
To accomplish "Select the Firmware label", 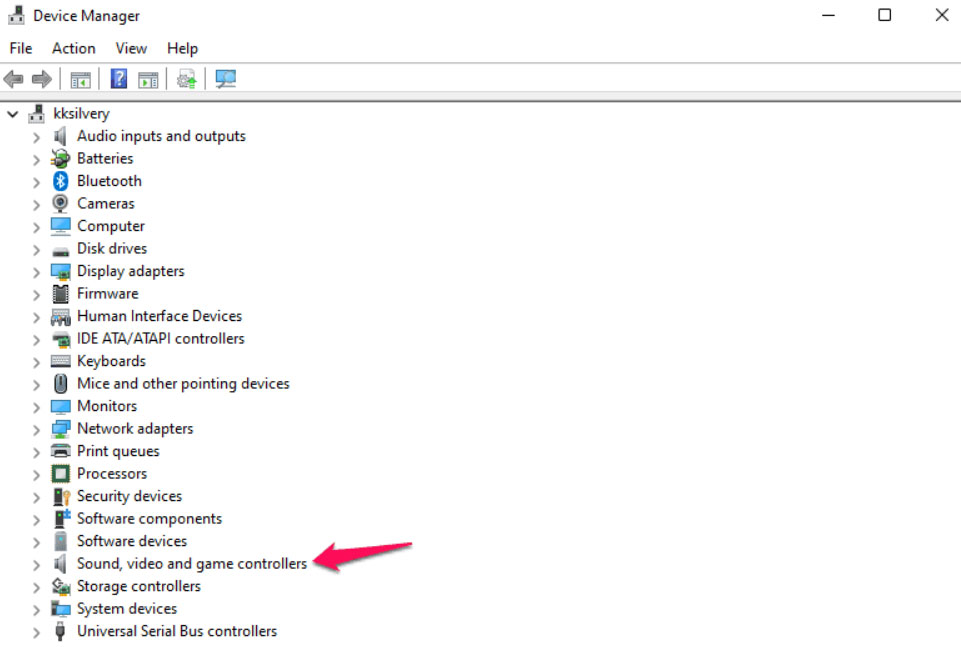I will tap(108, 293).
